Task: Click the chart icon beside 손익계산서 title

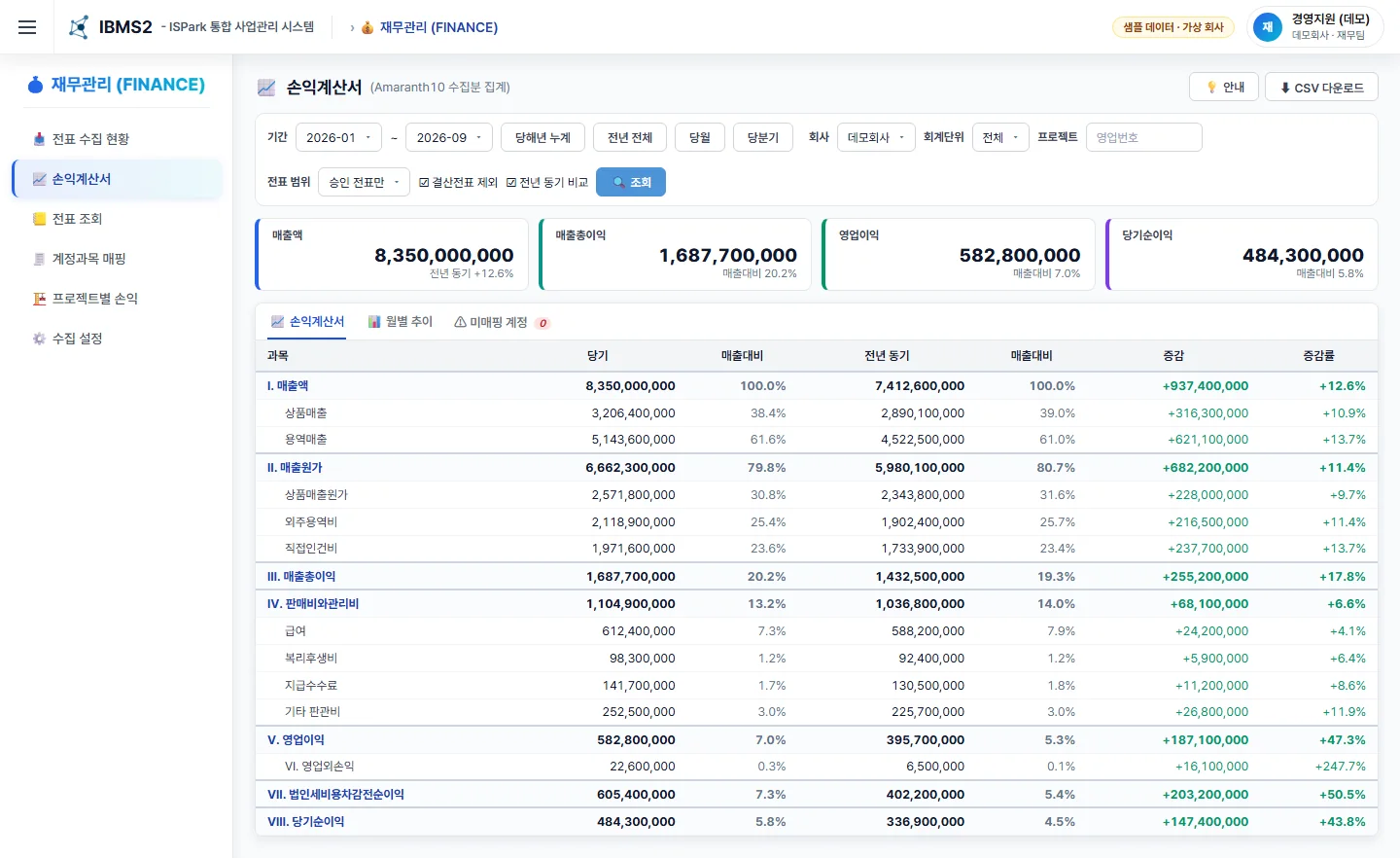Action: pos(266,88)
